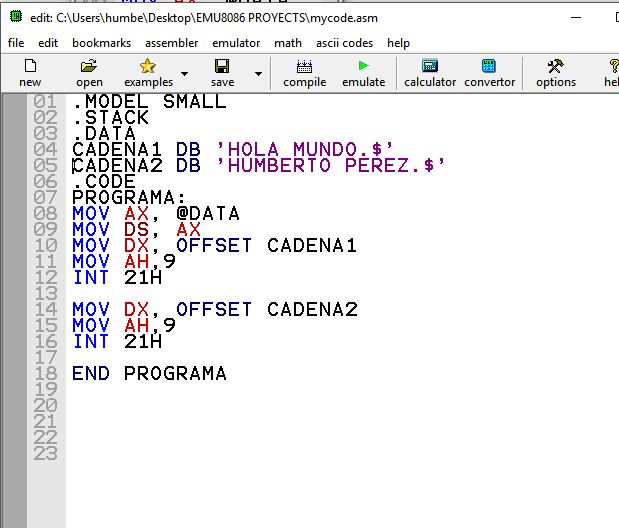The height and width of the screenshot is (528, 619).
Task: Expand the examples dropdown arrow
Action: pyautogui.click(x=184, y=74)
